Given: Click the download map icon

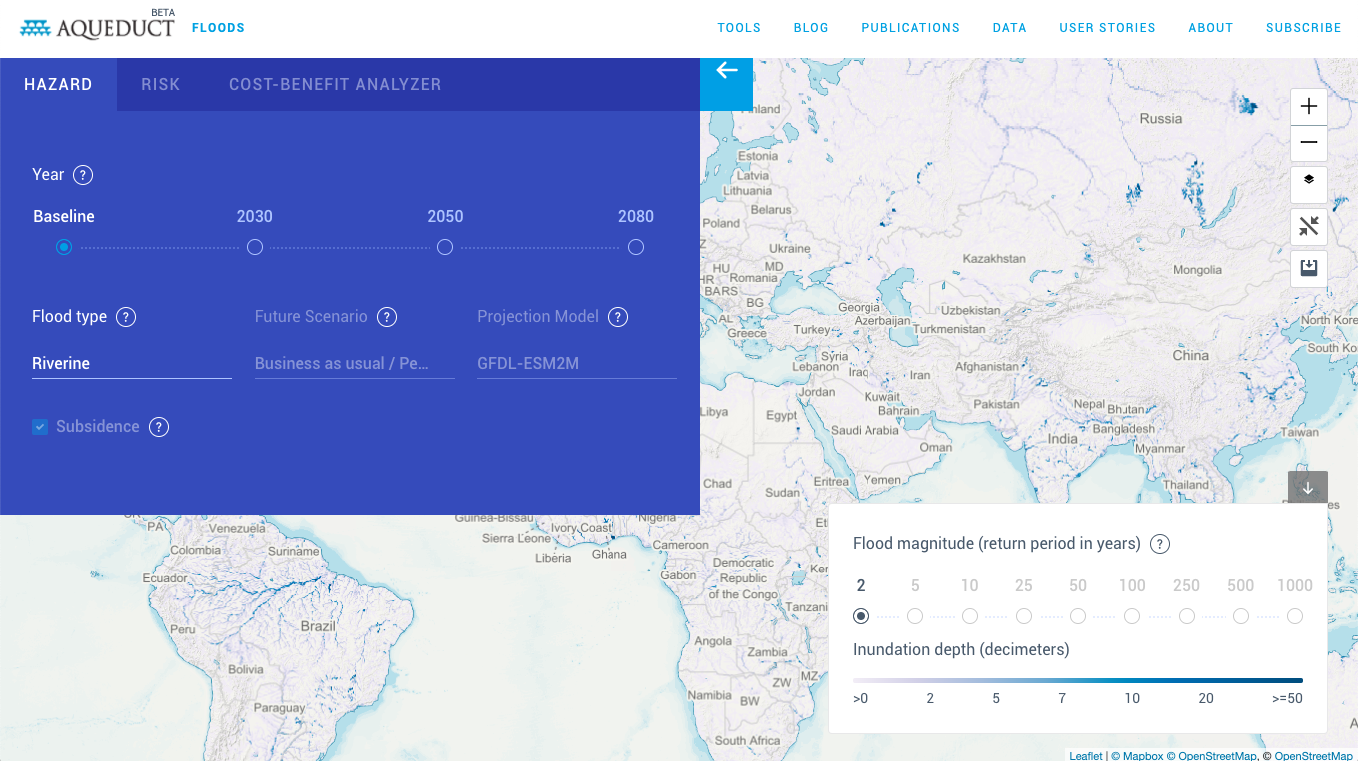Looking at the screenshot, I should 1309,268.
